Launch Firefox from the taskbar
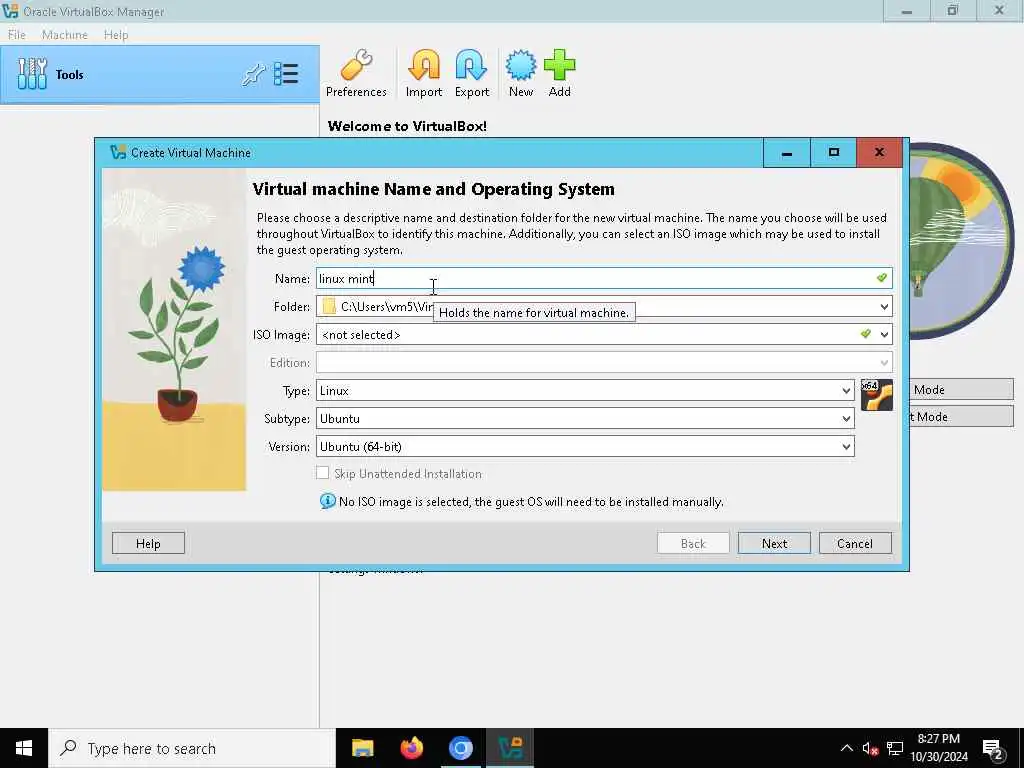Image resolution: width=1024 pixels, height=768 pixels. tap(411, 748)
